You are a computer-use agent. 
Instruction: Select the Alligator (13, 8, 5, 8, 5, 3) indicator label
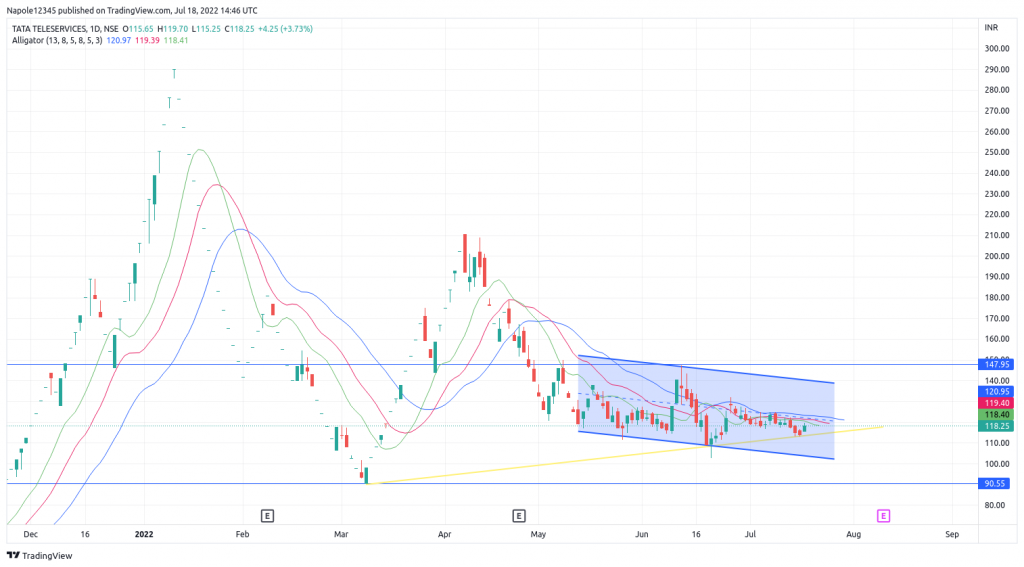coord(57,40)
